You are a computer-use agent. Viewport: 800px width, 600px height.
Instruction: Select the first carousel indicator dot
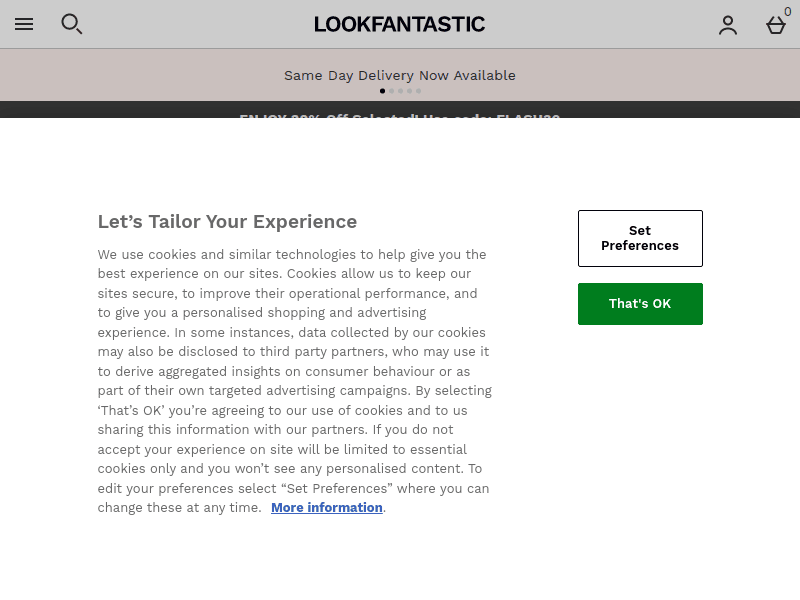click(382, 91)
